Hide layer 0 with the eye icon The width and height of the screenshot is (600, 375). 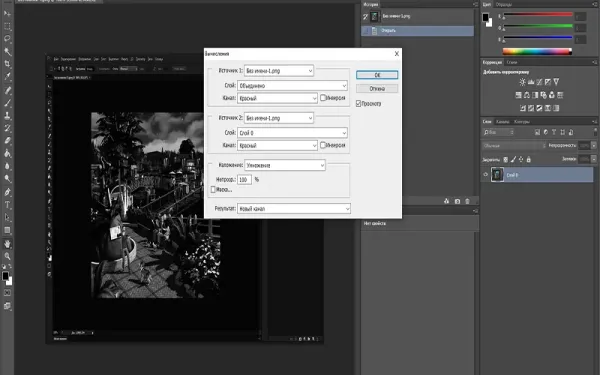point(486,174)
